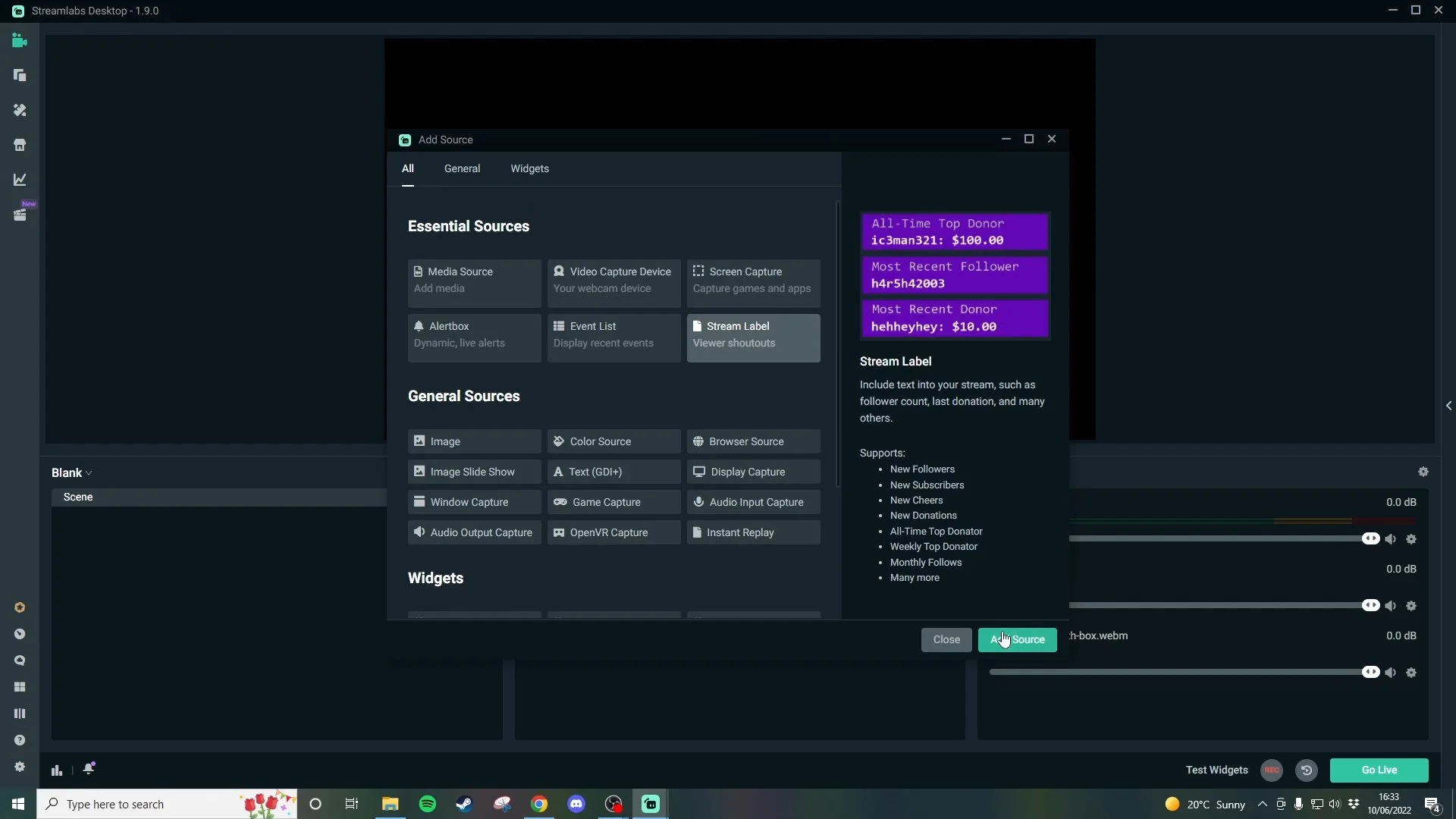Switch to the Widgets tab in Add Source
This screenshot has width=1456, height=819.
tap(529, 168)
